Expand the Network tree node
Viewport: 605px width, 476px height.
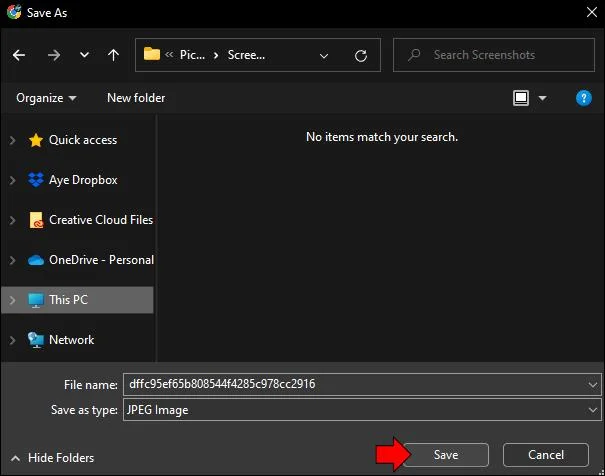(12, 340)
